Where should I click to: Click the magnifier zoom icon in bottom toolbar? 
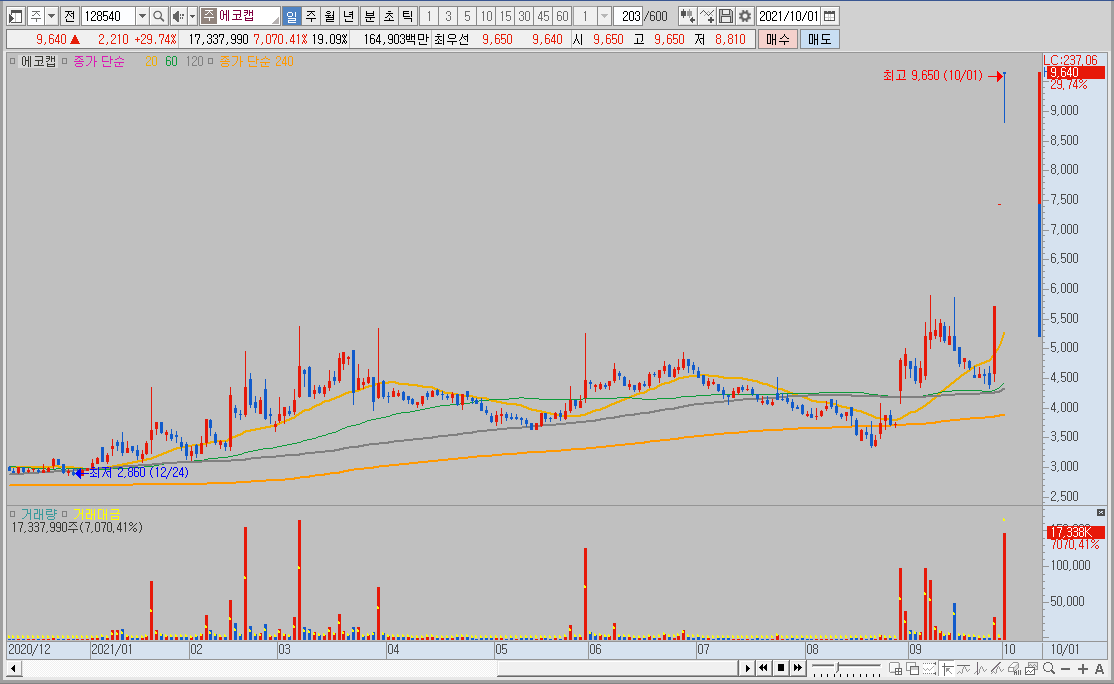[1049, 668]
